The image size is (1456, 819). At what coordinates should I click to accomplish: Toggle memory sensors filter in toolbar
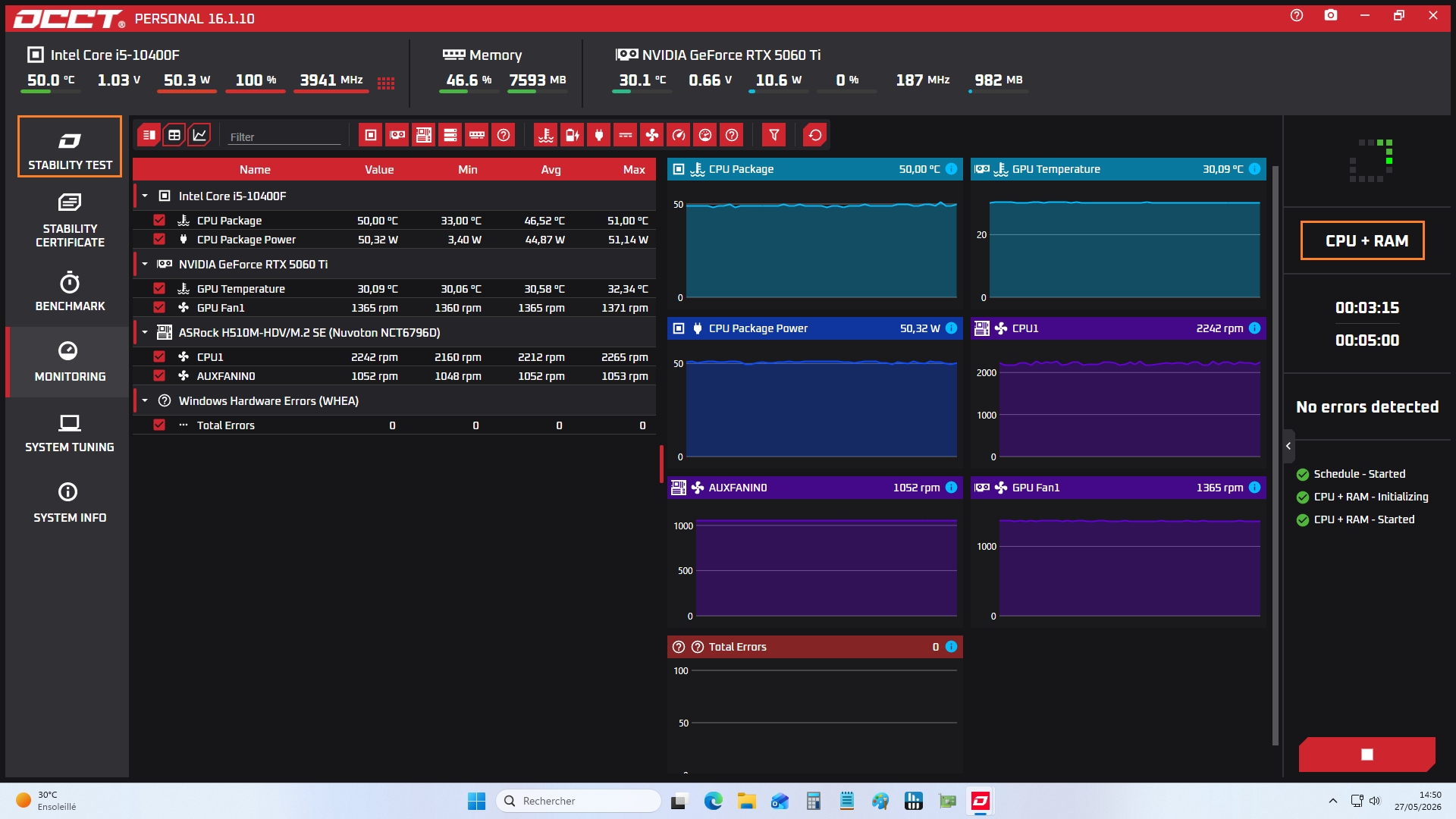pyautogui.click(x=477, y=135)
